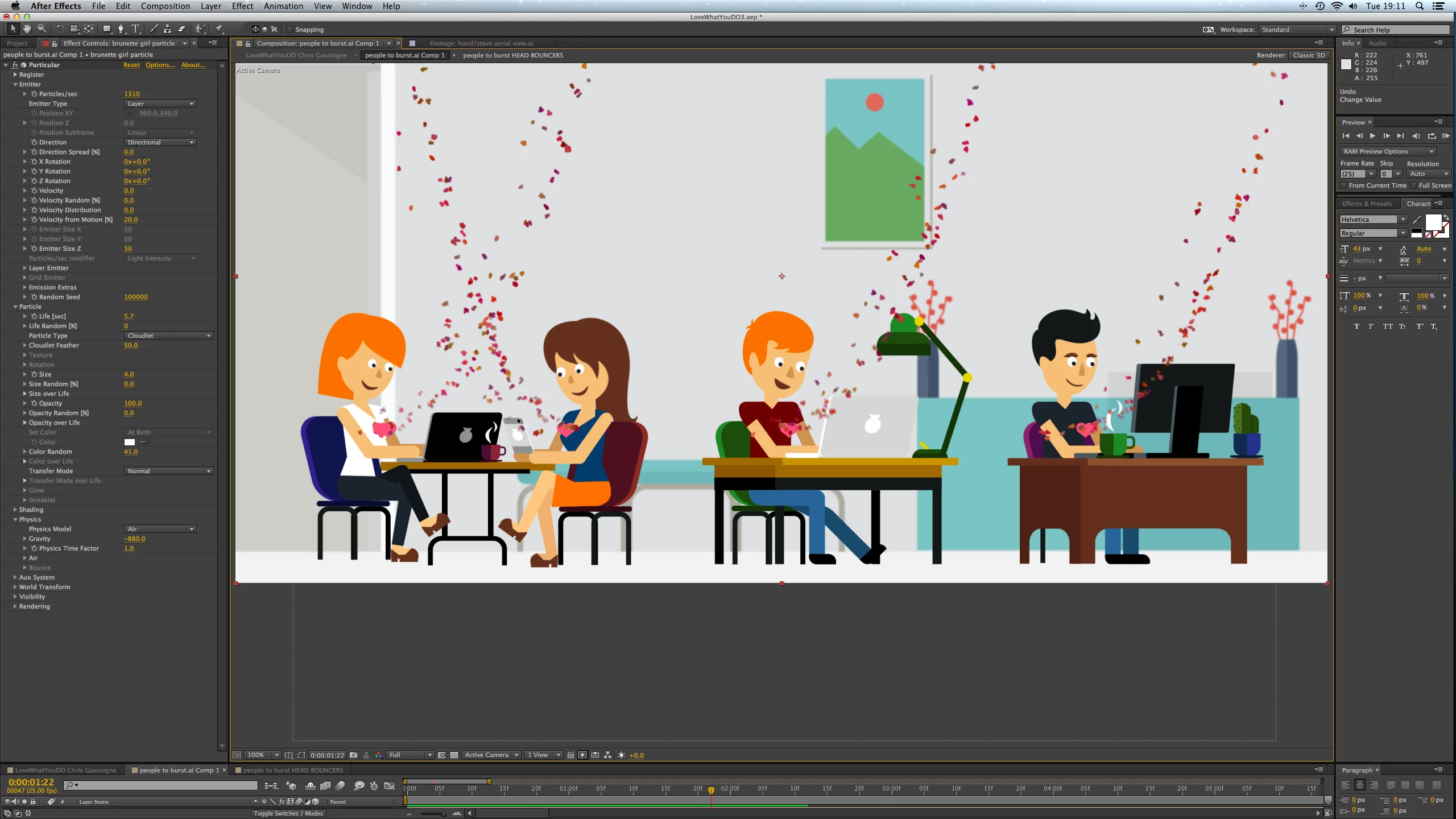Select the Puppet Pin tool
The width and height of the screenshot is (1456, 819).
click(x=219, y=29)
